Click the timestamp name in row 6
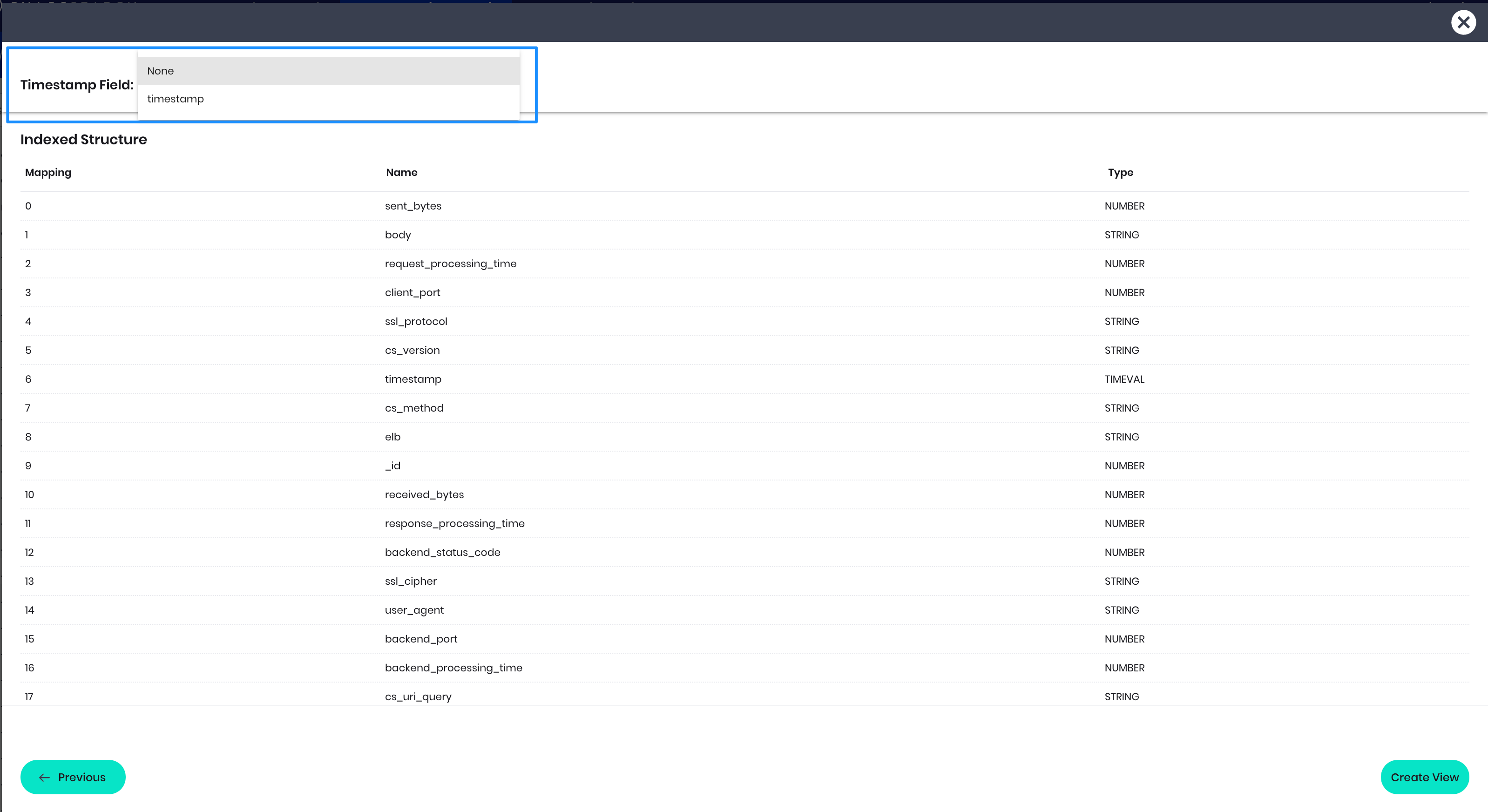This screenshot has width=1488, height=812. pyautogui.click(x=413, y=379)
